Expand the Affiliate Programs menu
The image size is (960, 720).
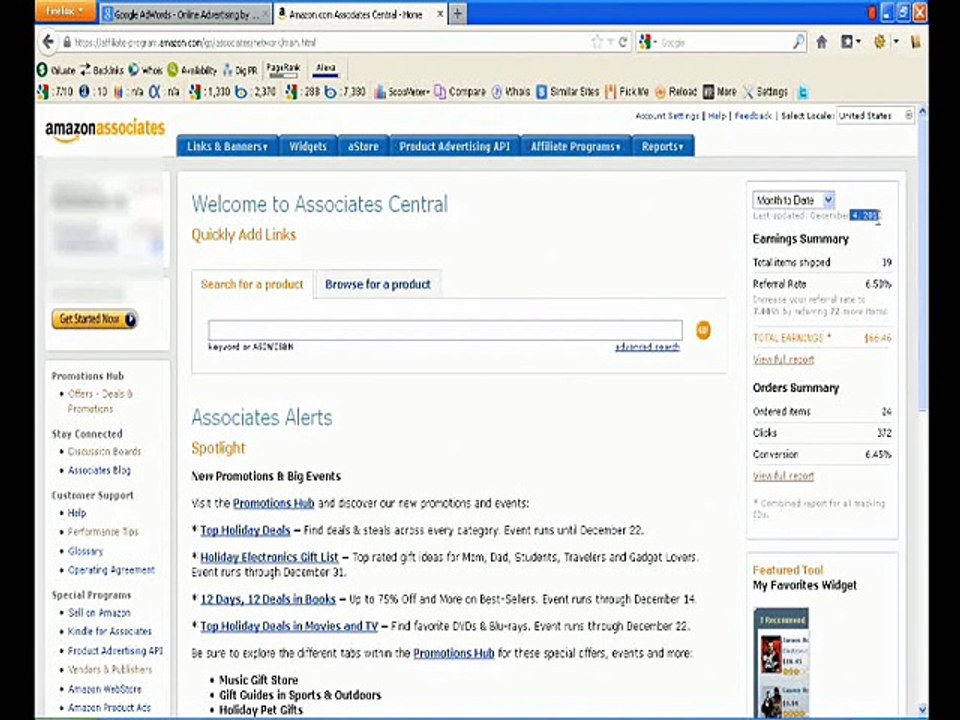coord(576,146)
